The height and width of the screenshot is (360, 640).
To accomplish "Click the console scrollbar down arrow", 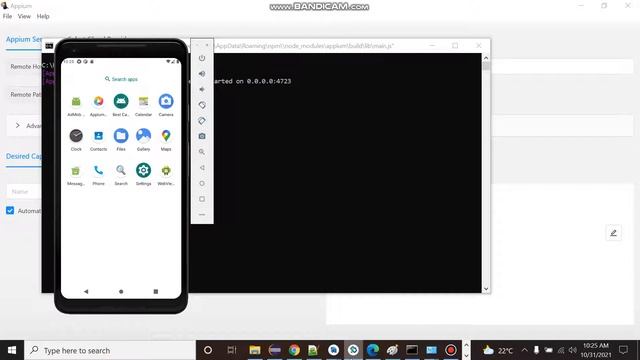I will (486, 289).
